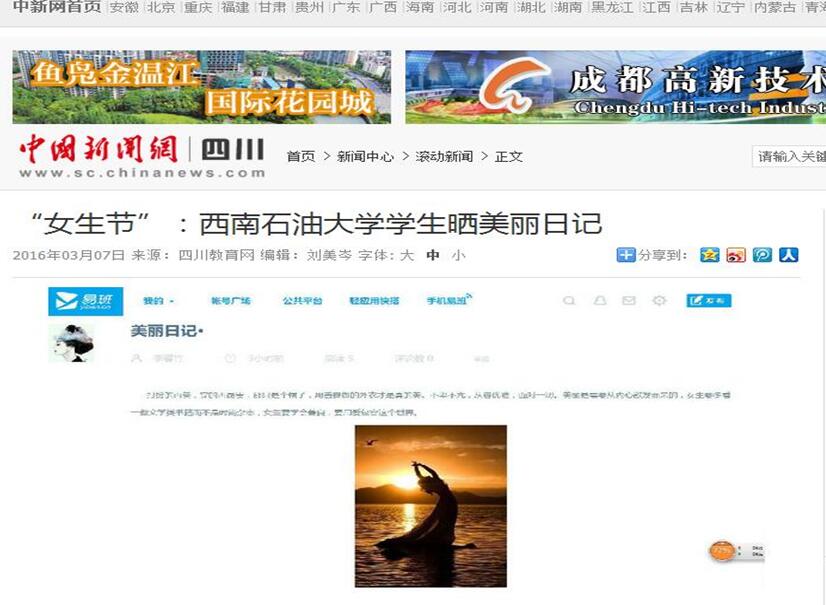This screenshot has width=826, height=605.
Task: Click the keyword search input field
Action: (x=789, y=157)
